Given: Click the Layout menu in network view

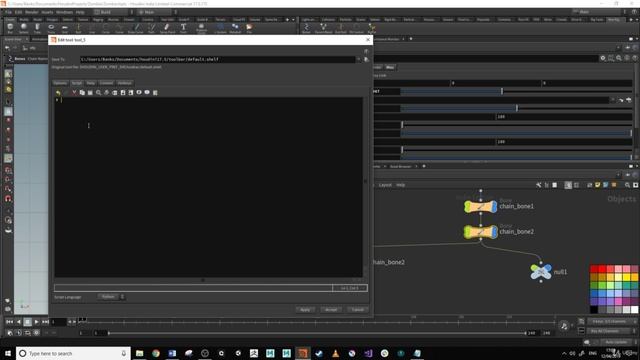Looking at the screenshot, I should pos(385,185).
